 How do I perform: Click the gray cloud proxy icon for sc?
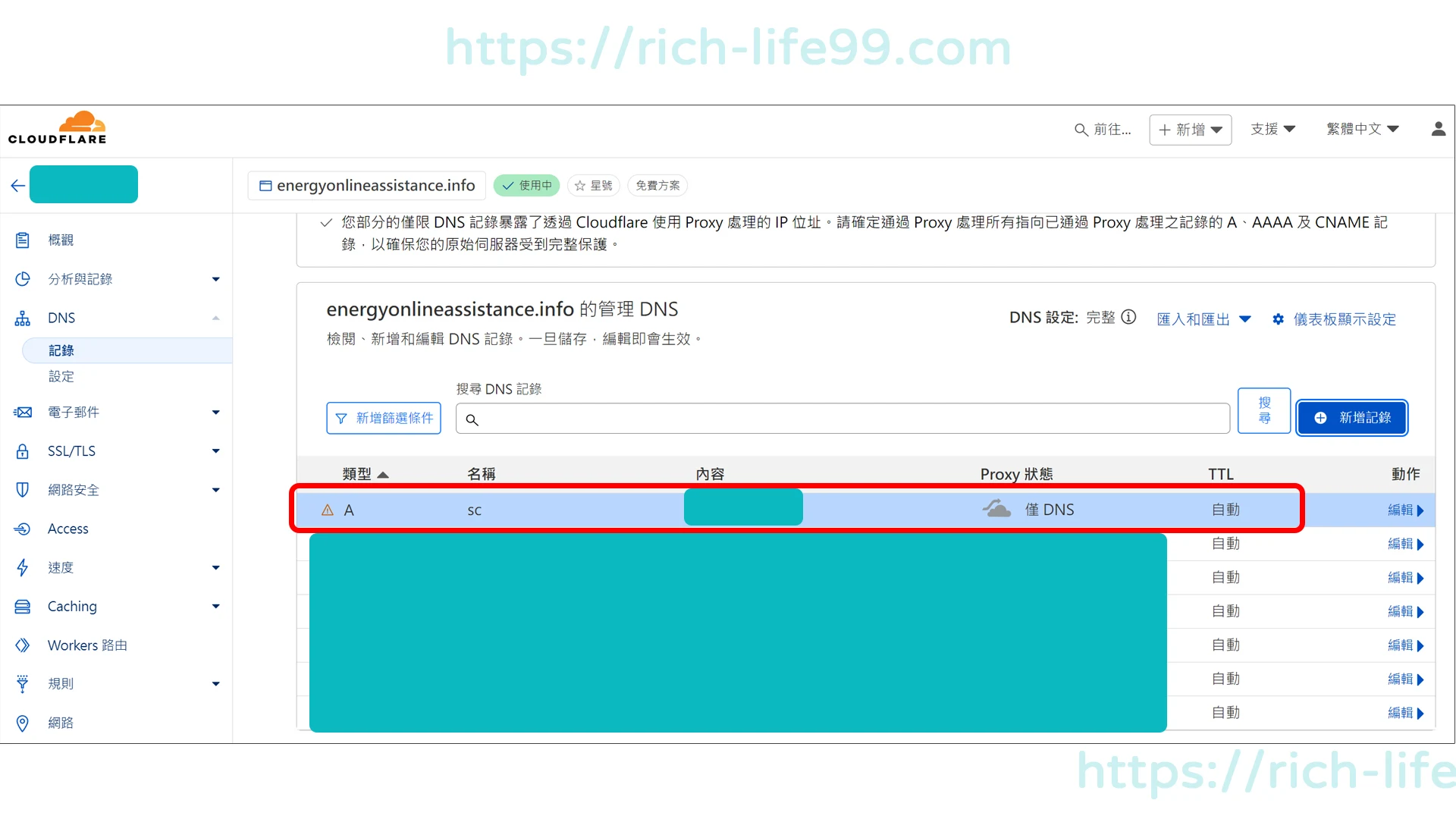click(x=997, y=509)
